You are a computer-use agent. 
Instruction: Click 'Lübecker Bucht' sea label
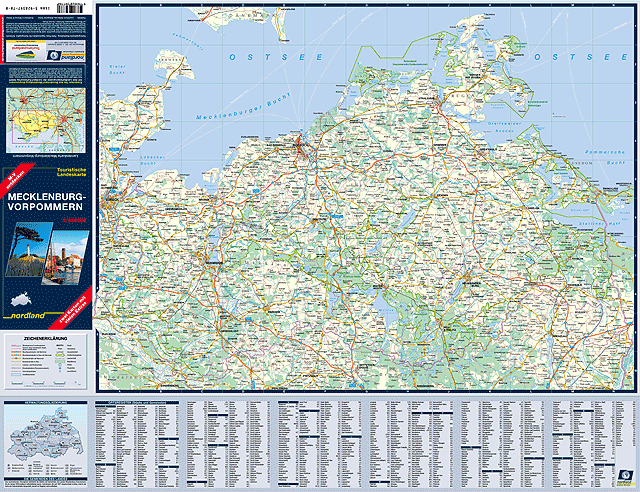pos(152,160)
